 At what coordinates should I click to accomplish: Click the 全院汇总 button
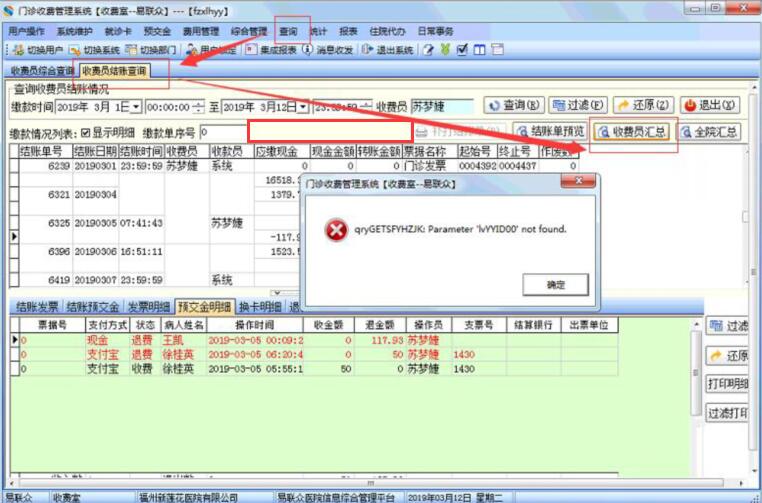pos(709,132)
